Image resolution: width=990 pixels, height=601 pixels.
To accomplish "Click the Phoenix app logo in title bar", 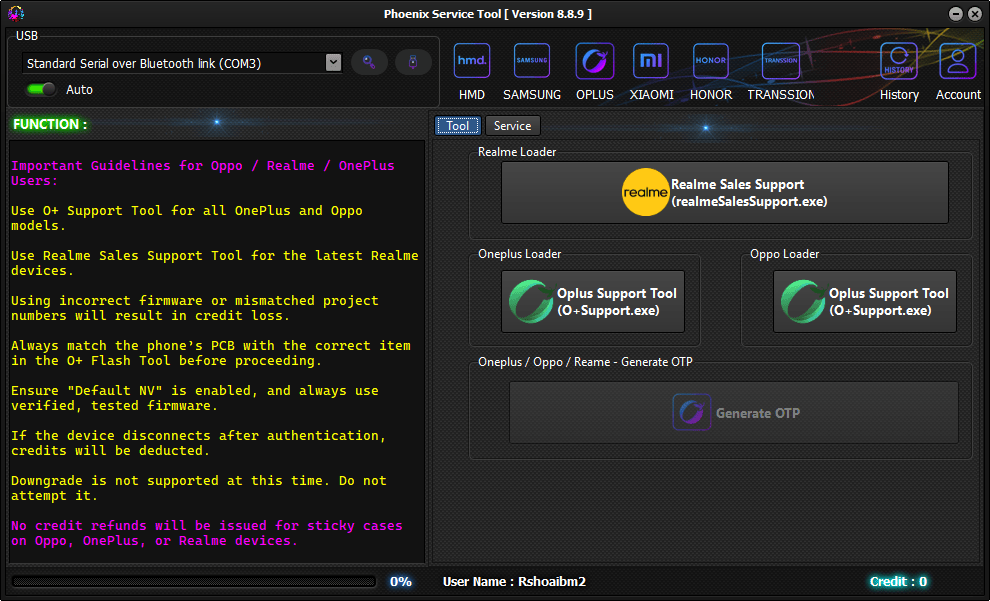I will 16,13.
